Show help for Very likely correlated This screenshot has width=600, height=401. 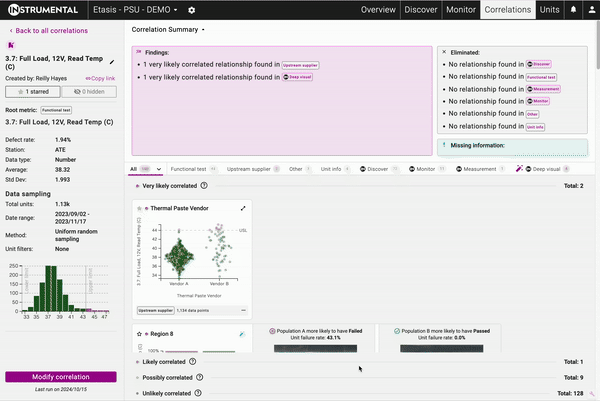pos(204,186)
